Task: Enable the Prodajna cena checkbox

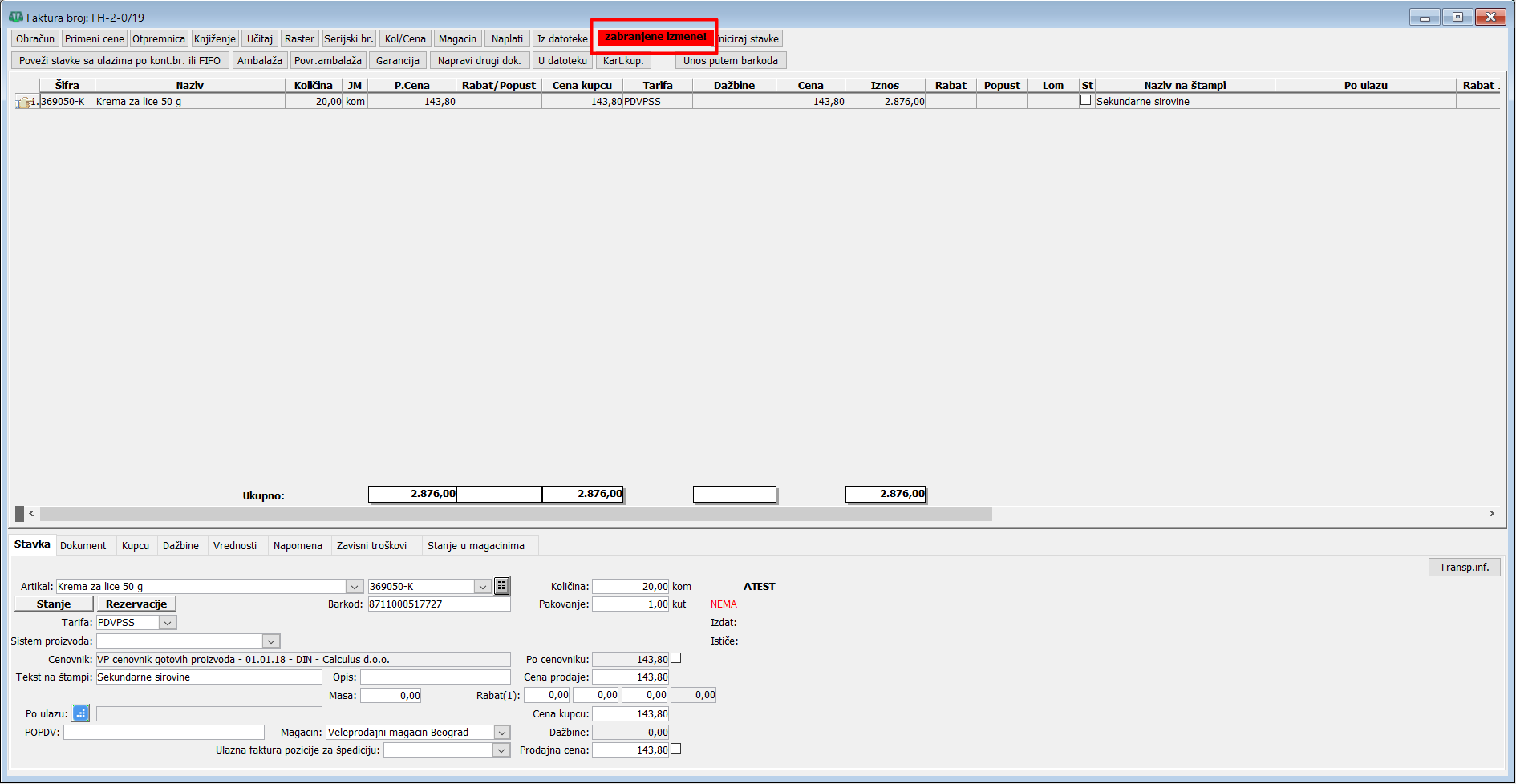Action: (675, 749)
